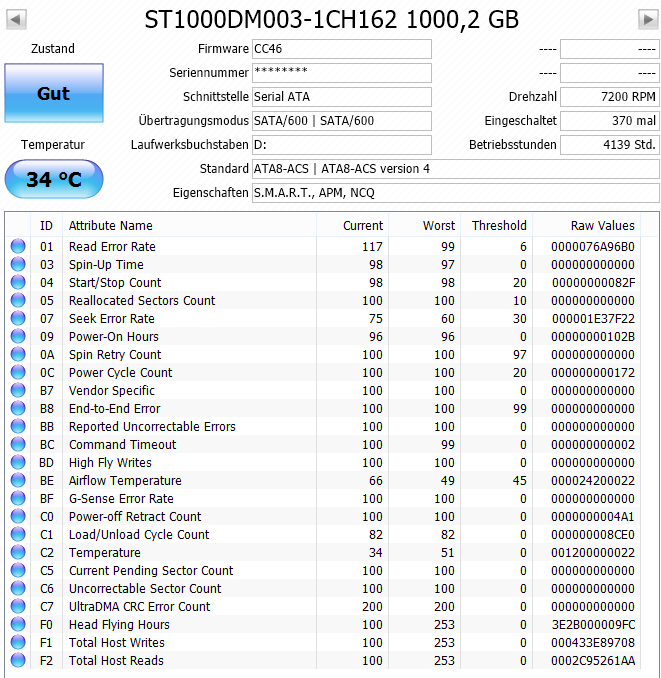The width and height of the screenshot is (661, 678).
Task: Click status orb for Spin Retry Count
Action: click(18, 355)
